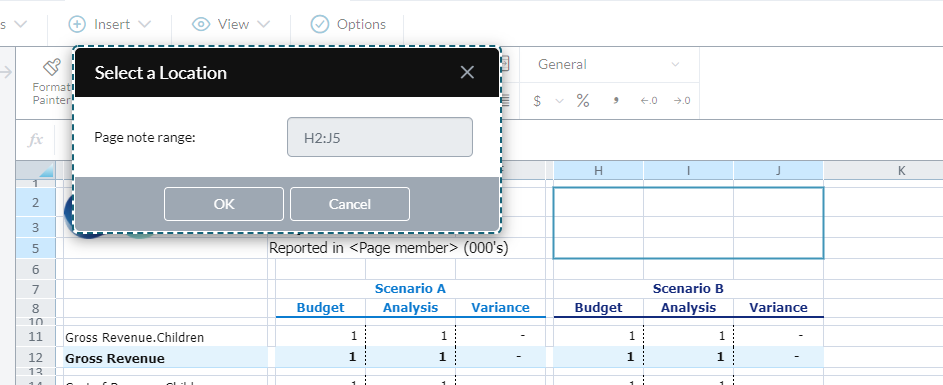Select the Gross Revenue row label cell
This screenshot has height=385, width=943.
coord(165,359)
